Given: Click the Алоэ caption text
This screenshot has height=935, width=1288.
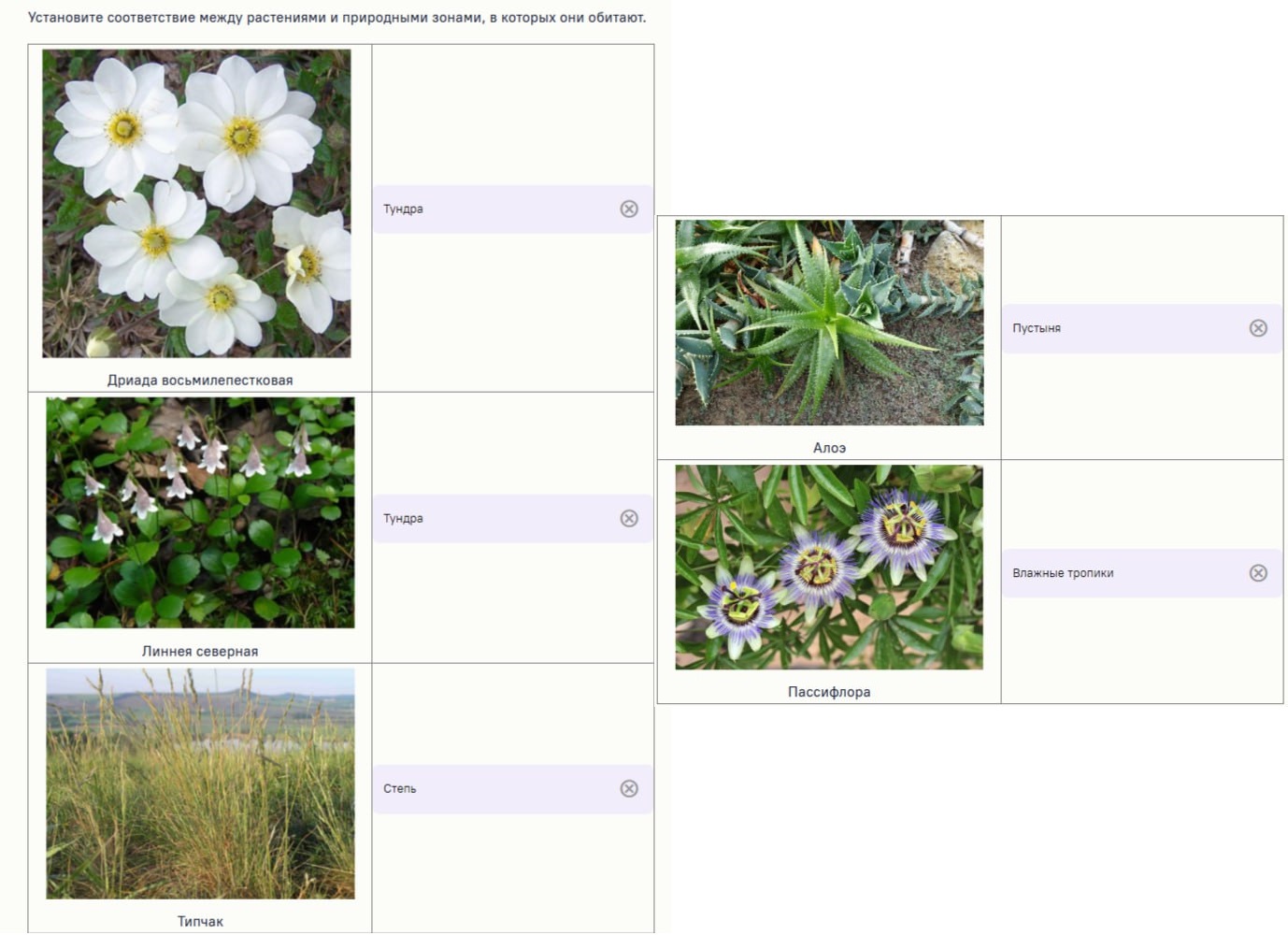Looking at the screenshot, I should click(x=829, y=448).
